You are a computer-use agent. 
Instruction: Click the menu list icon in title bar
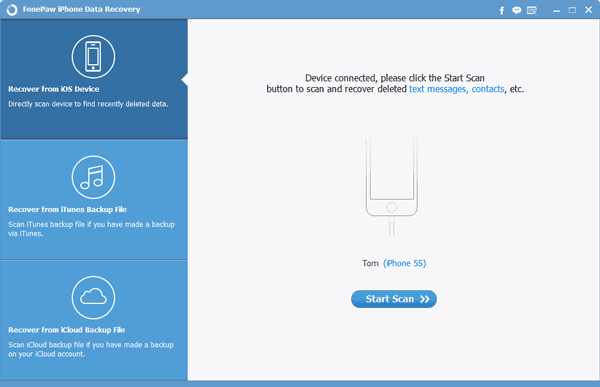pos(532,10)
